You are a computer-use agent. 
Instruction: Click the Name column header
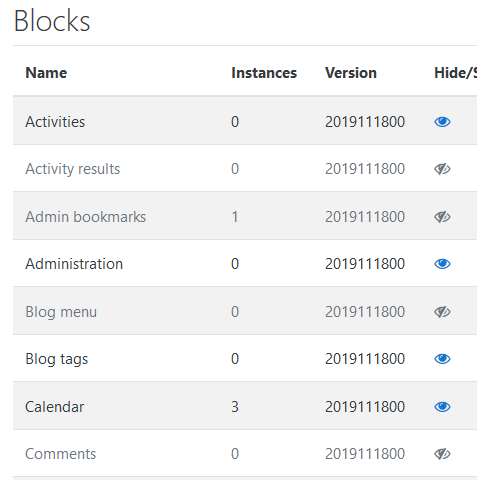(x=46, y=73)
